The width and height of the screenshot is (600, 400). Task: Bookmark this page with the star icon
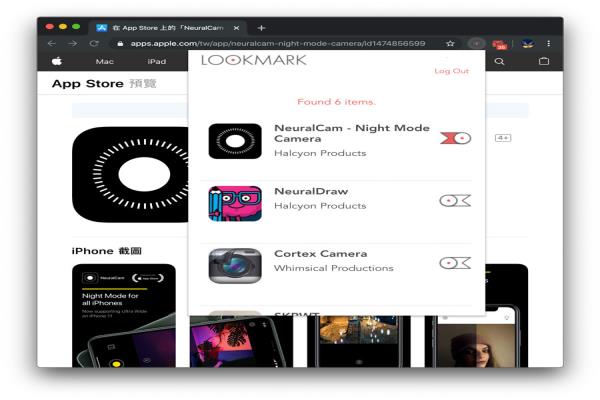(450, 43)
